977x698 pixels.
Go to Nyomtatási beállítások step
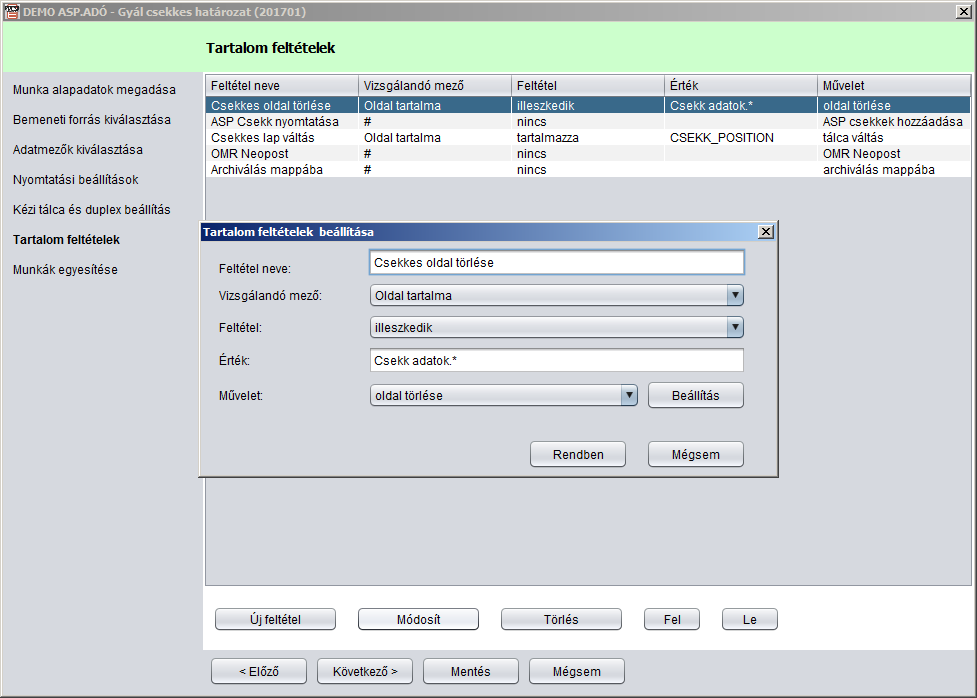pos(75,179)
